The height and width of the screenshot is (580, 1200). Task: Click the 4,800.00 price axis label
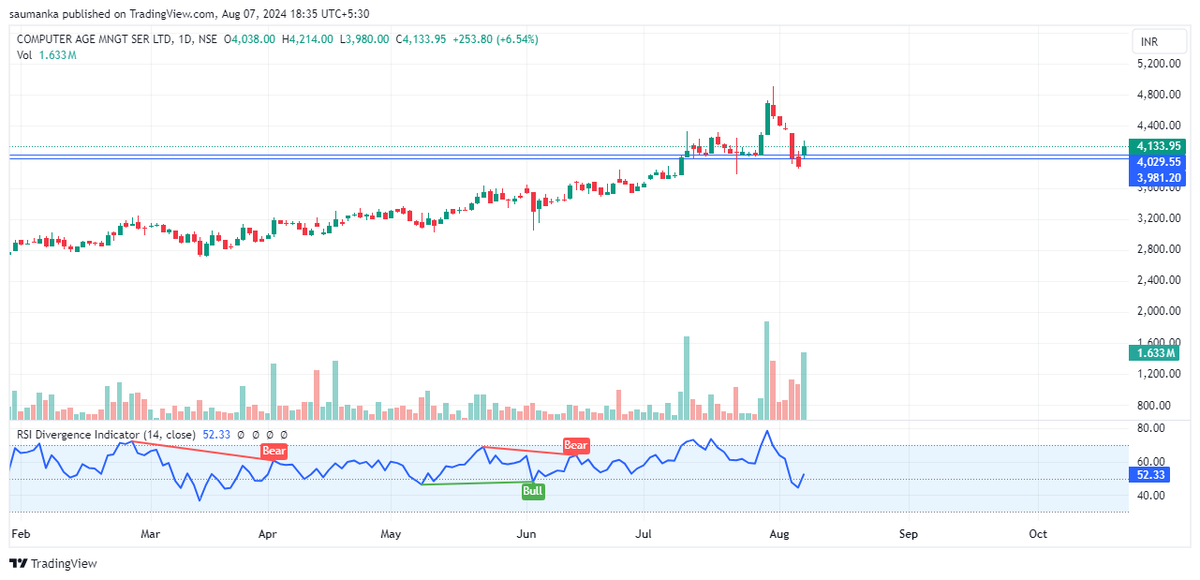1159,95
